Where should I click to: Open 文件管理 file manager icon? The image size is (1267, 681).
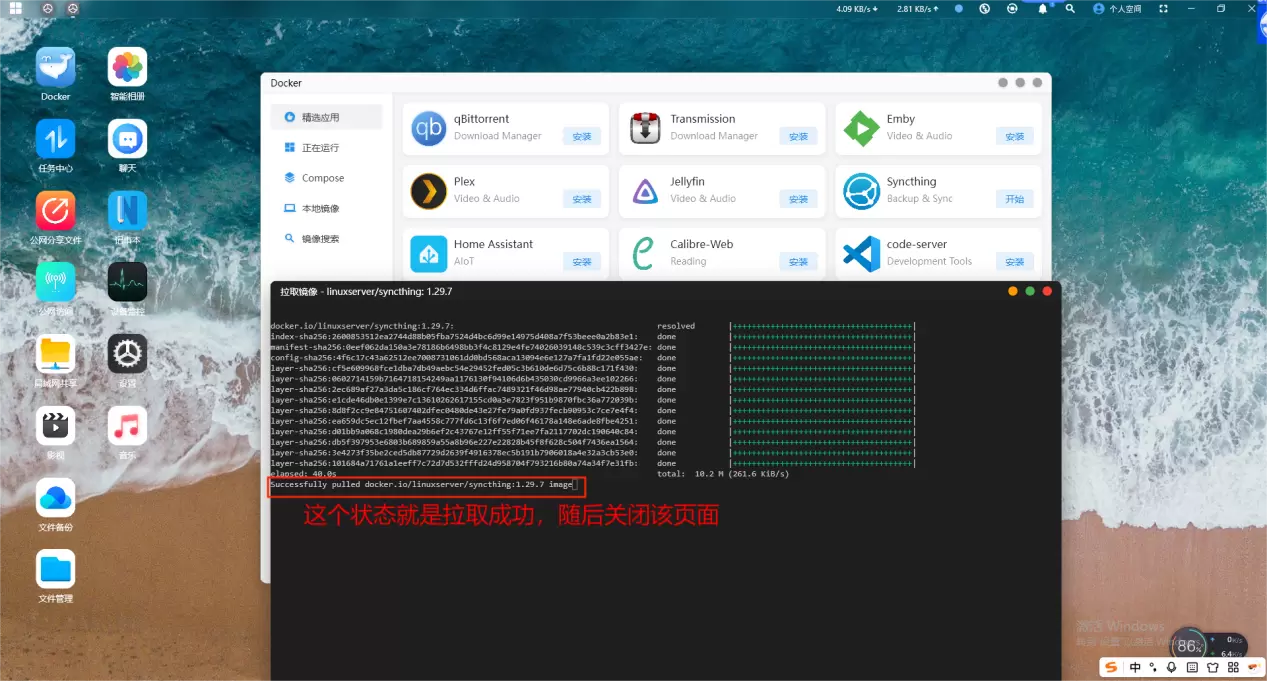point(56,571)
